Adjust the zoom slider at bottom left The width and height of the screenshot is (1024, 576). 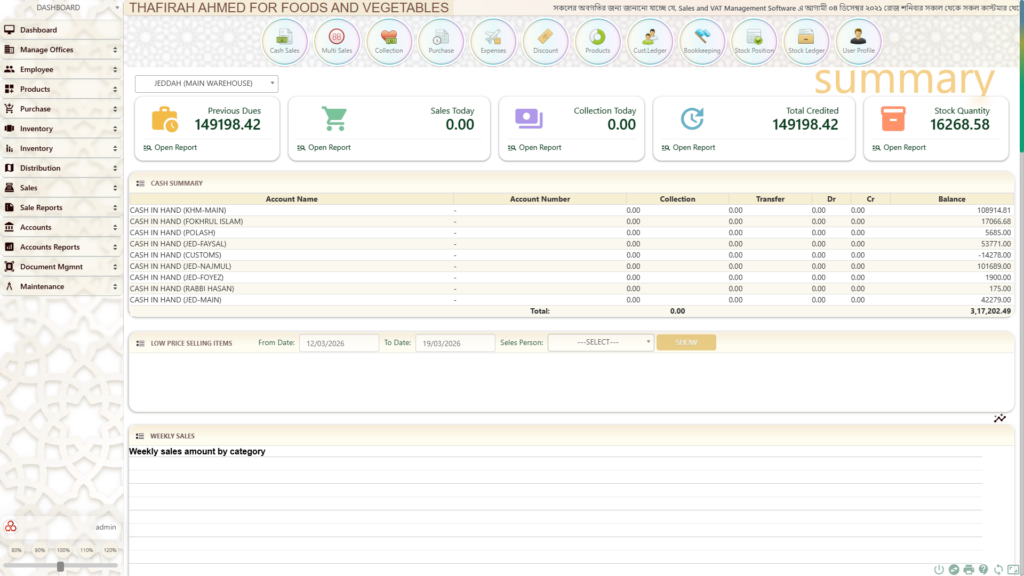click(x=62, y=565)
